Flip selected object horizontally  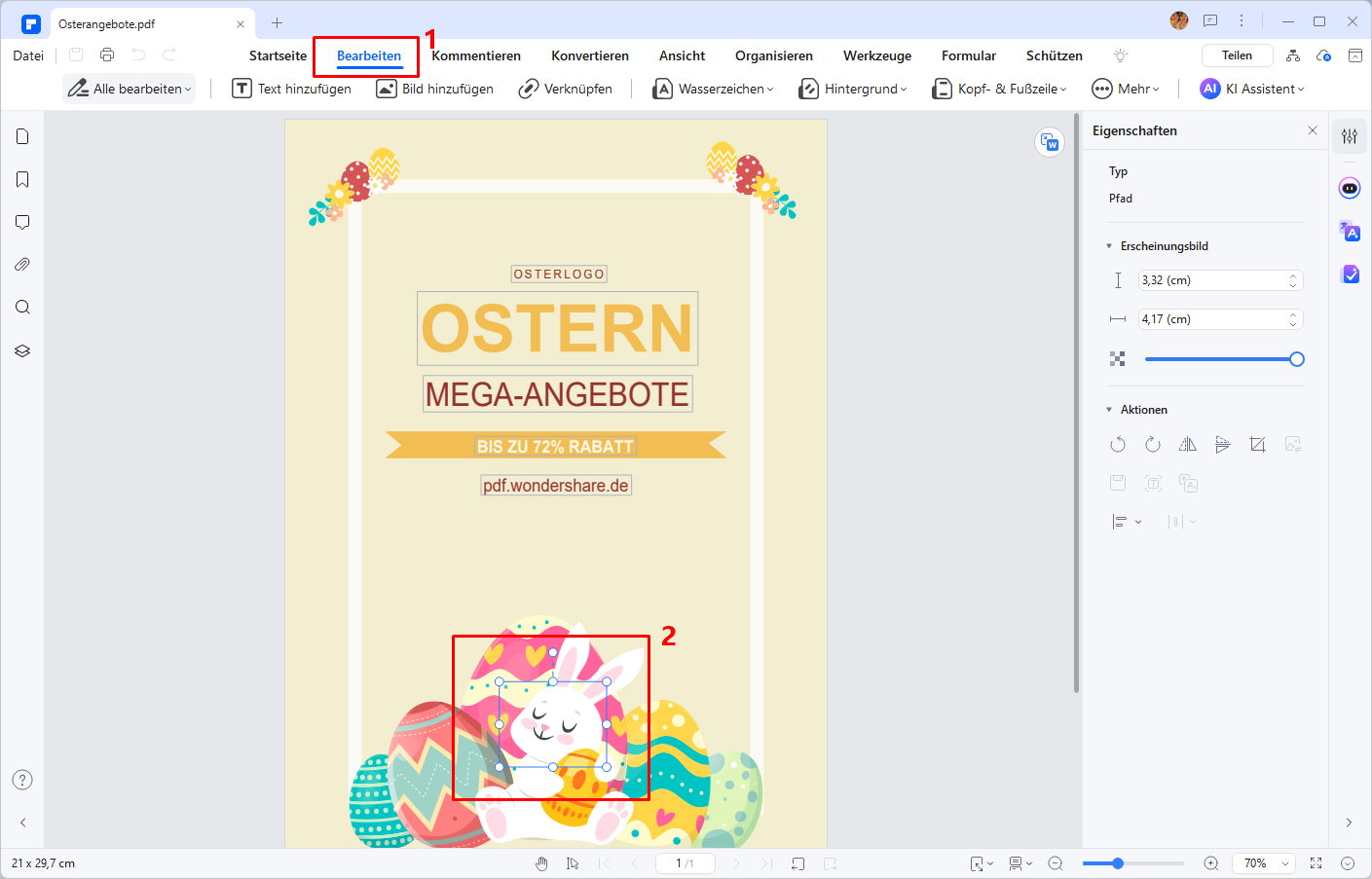(1188, 445)
